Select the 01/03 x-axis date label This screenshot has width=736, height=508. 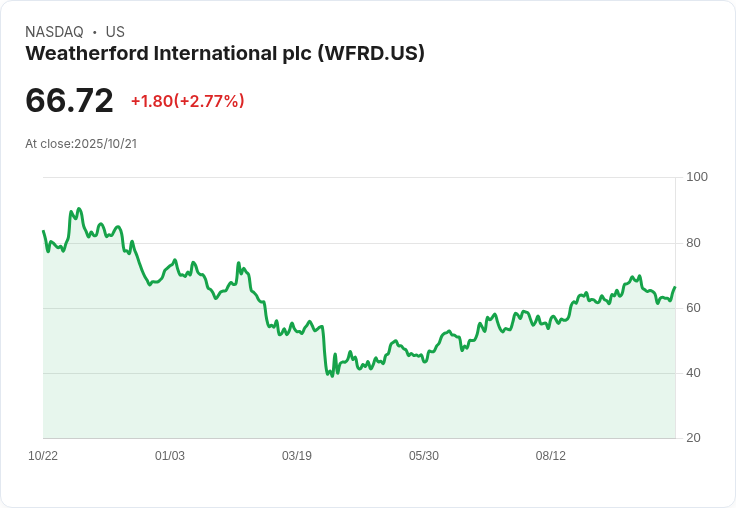coord(170,456)
